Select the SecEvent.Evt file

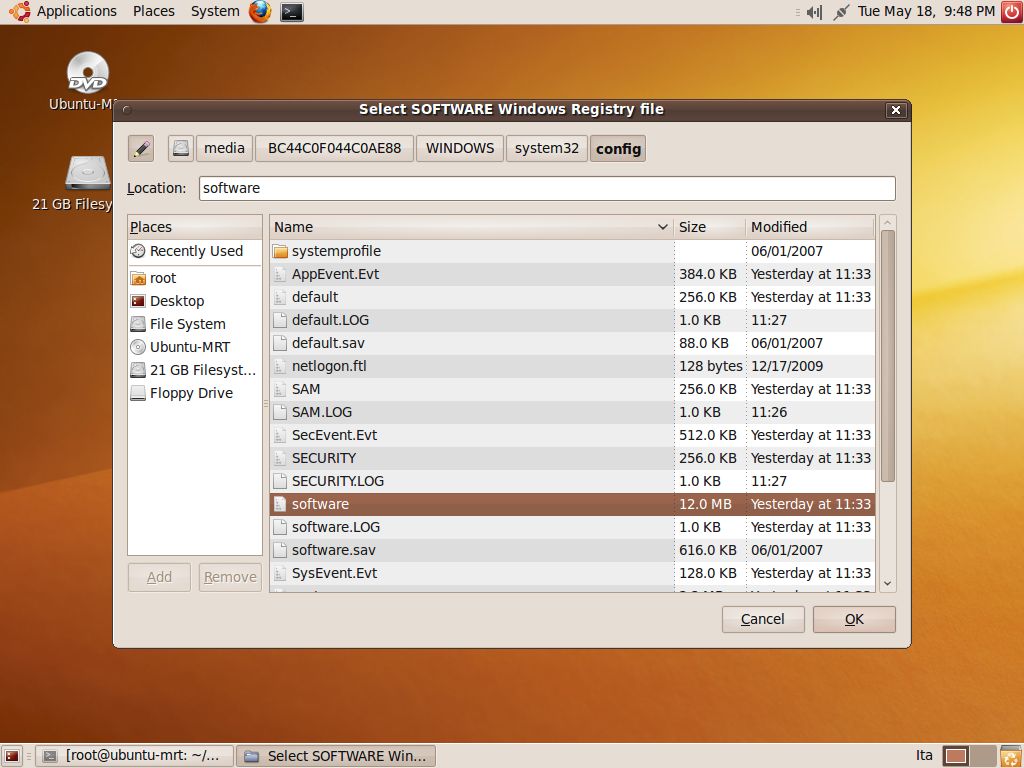tap(572, 436)
